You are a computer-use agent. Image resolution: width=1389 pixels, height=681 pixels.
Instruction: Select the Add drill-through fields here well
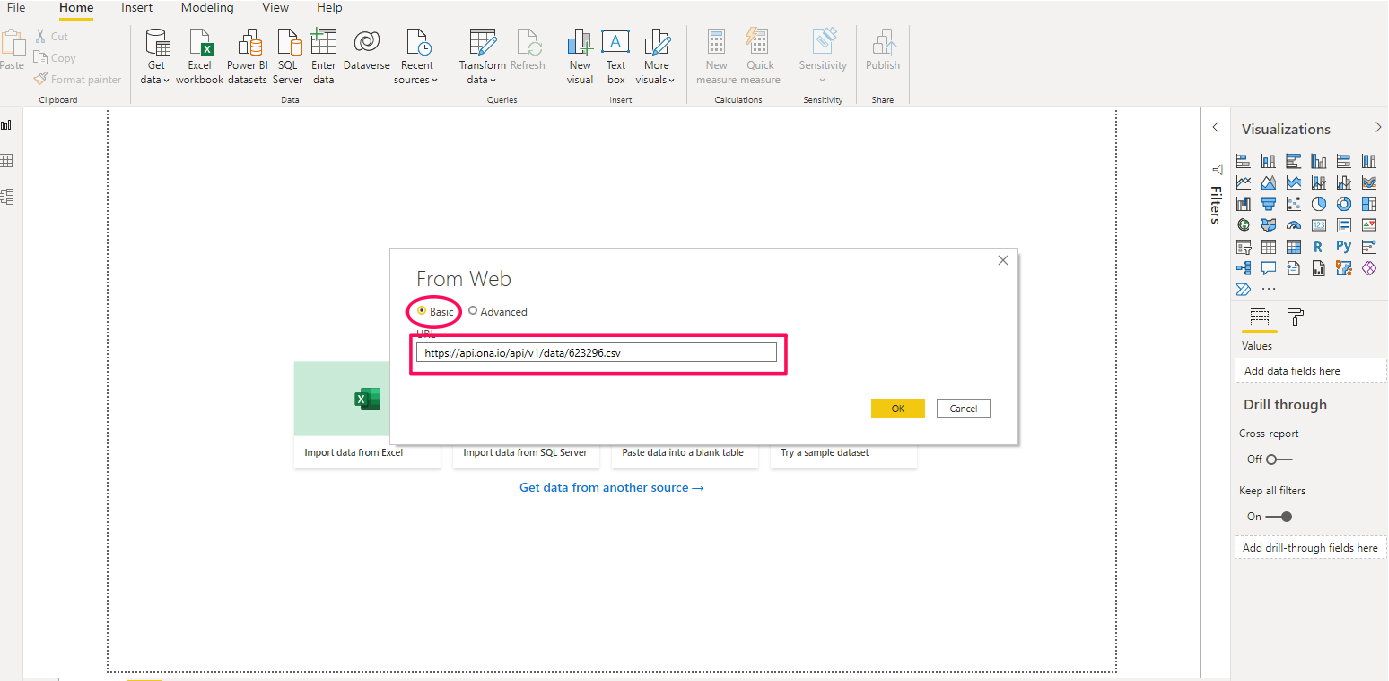(1311, 548)
